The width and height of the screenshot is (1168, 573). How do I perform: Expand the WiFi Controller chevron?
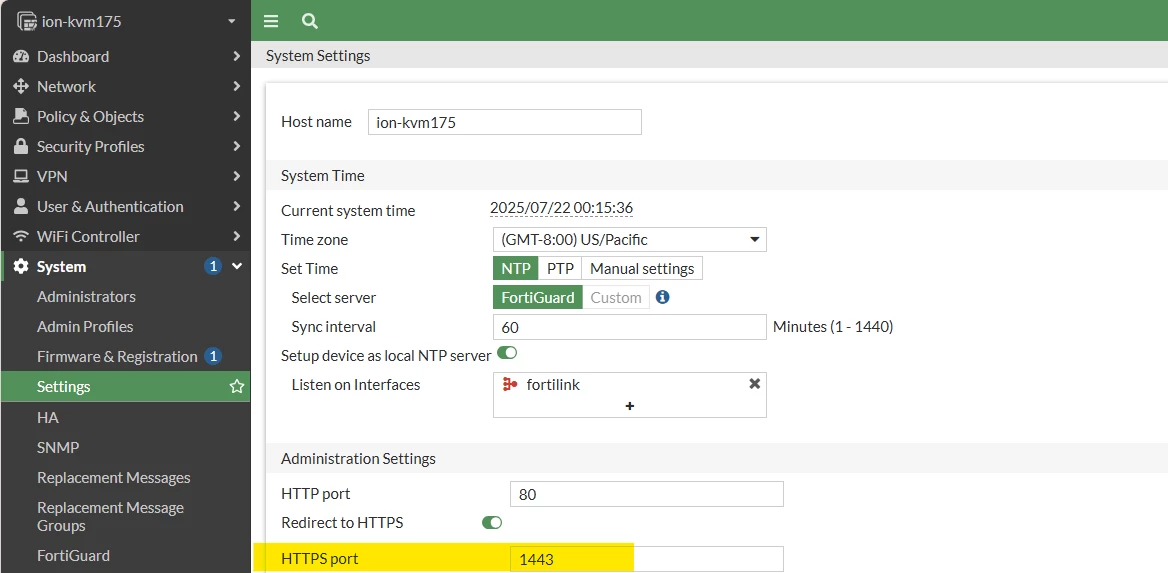[x=237, y=236]
